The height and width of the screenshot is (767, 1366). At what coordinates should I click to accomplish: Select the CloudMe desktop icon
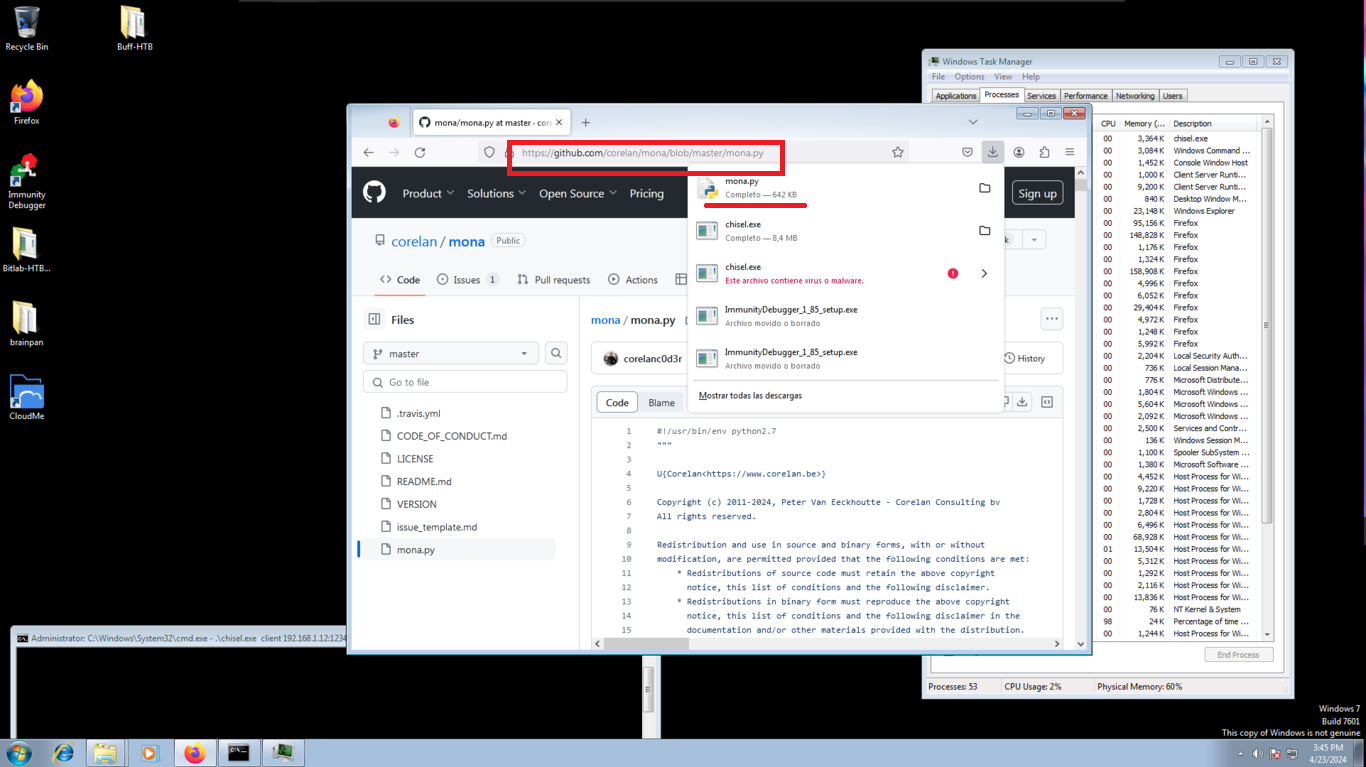[x=27, y=397]
